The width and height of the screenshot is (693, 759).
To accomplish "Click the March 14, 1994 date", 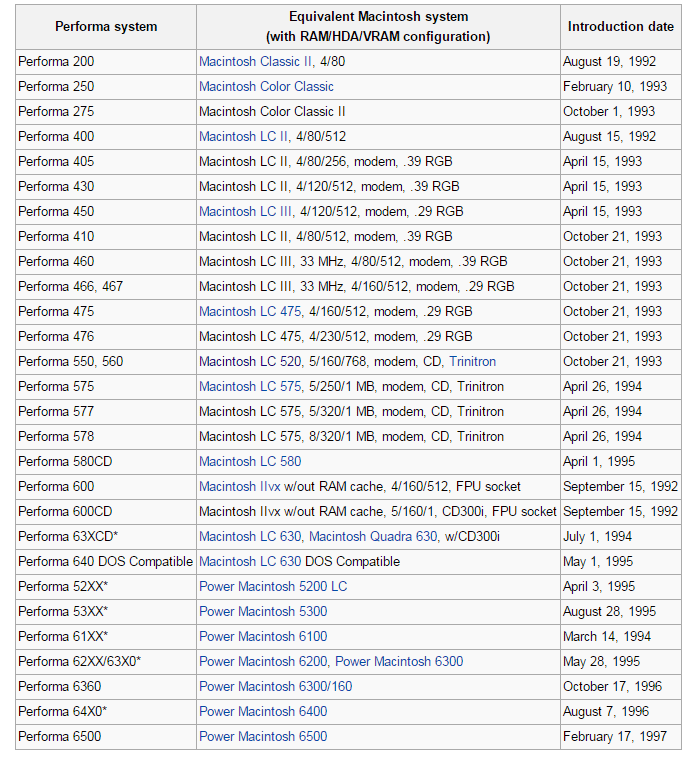I will (607, 637).
